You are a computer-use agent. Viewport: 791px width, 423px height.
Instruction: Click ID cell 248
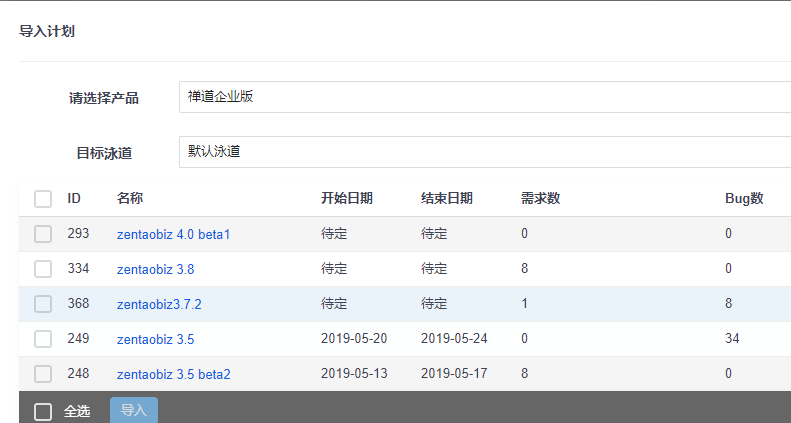pos(78,374)
